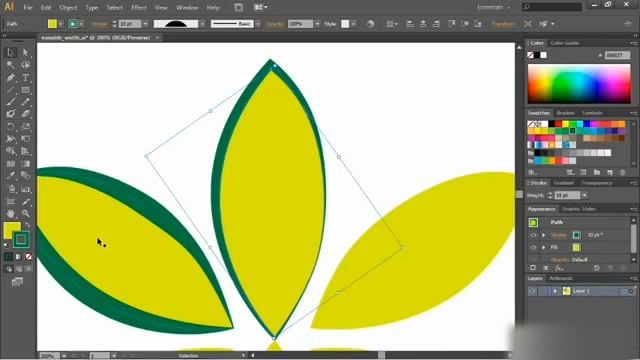Expand Layer 1 in Layers panel
The height and width of the screenshot is (360, 640).
click(x=555, y=291)
